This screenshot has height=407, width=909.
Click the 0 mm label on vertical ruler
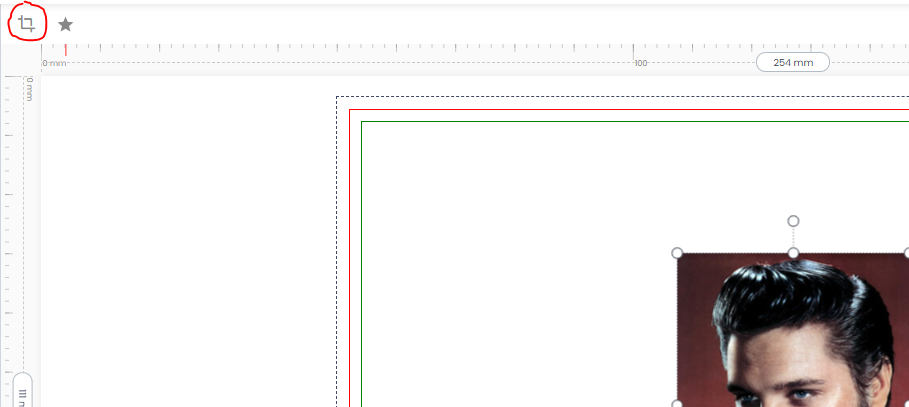[x=29, y=88]
